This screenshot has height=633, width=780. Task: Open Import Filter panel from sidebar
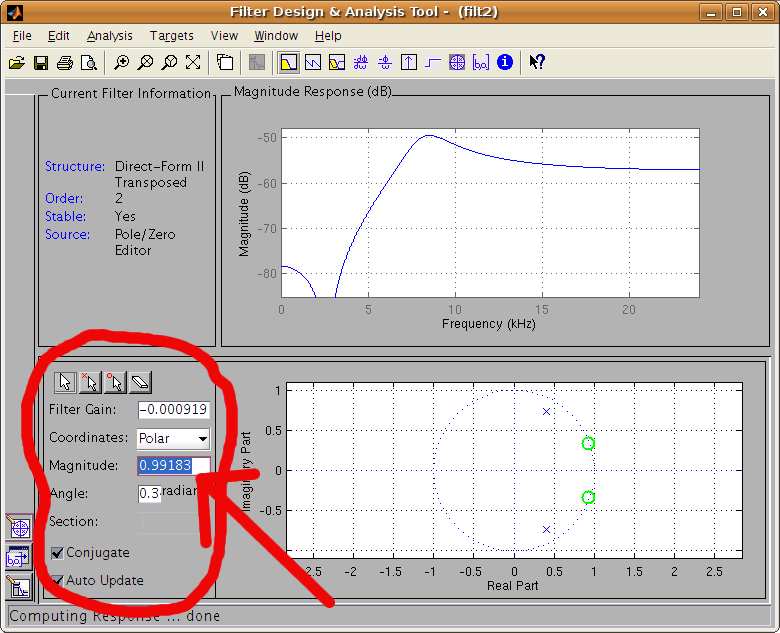pos(19,557)
